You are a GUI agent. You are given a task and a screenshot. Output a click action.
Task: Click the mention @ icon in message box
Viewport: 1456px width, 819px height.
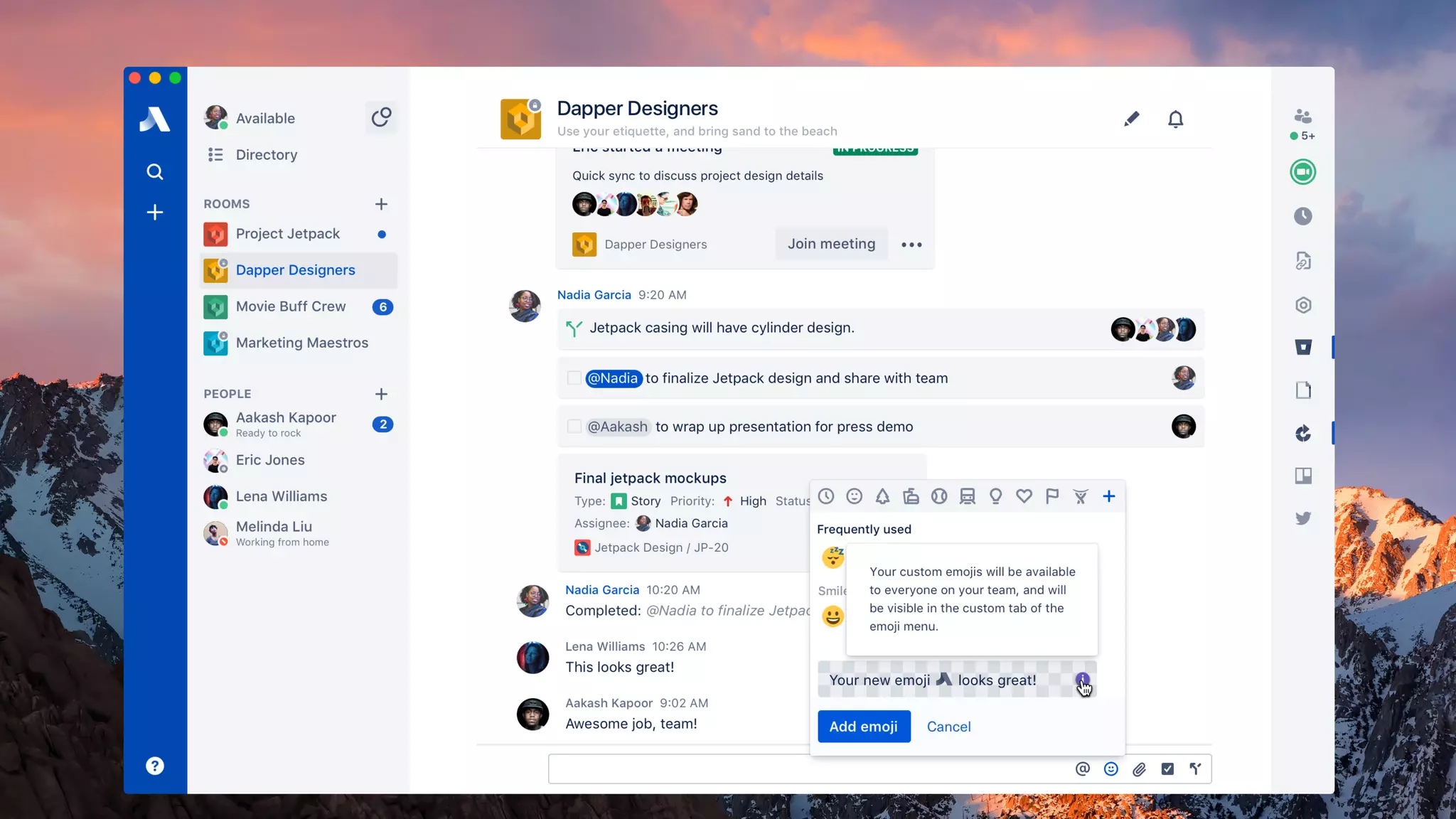pyautogui.click(x=1082, y=769)
